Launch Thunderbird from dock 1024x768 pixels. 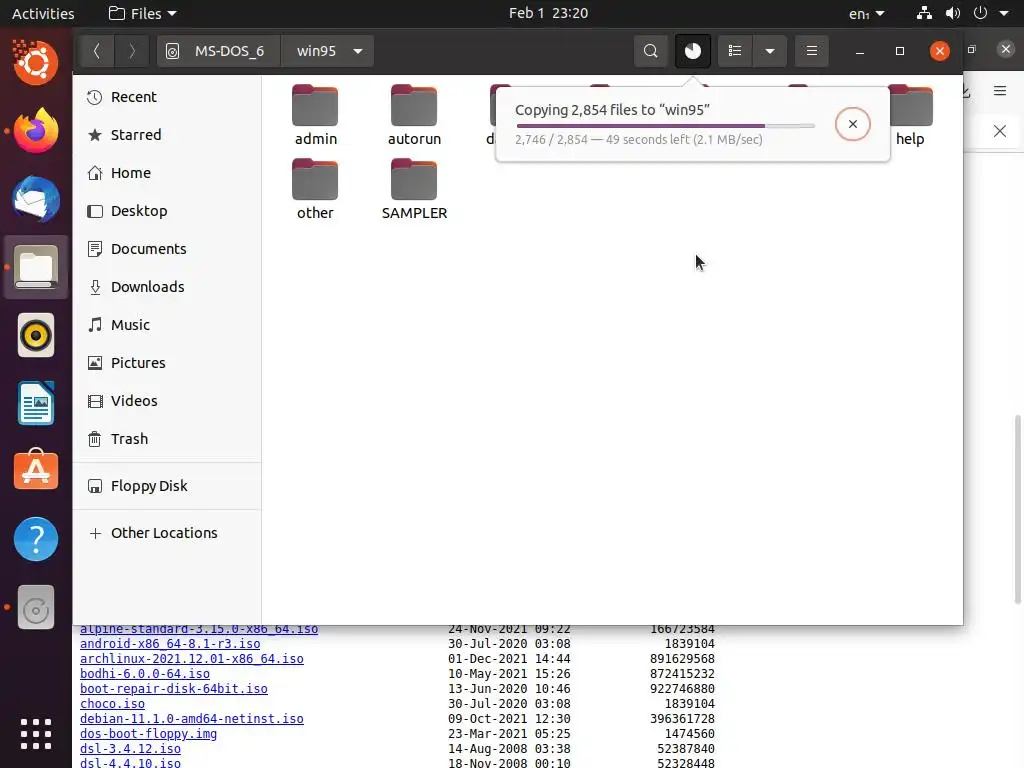click(x=36, y=199)
